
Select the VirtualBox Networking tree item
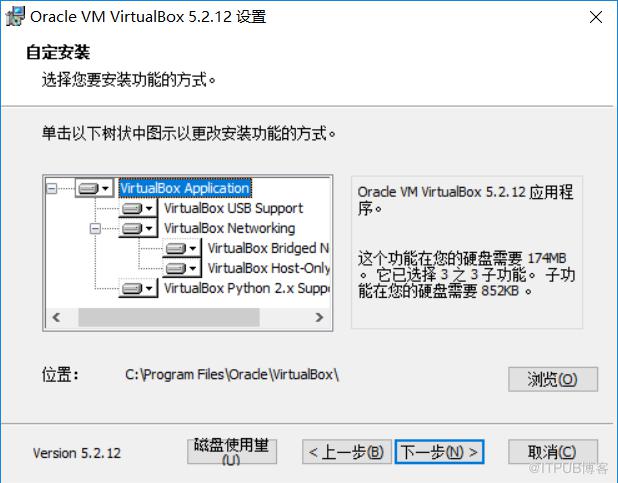pos(229,228)
